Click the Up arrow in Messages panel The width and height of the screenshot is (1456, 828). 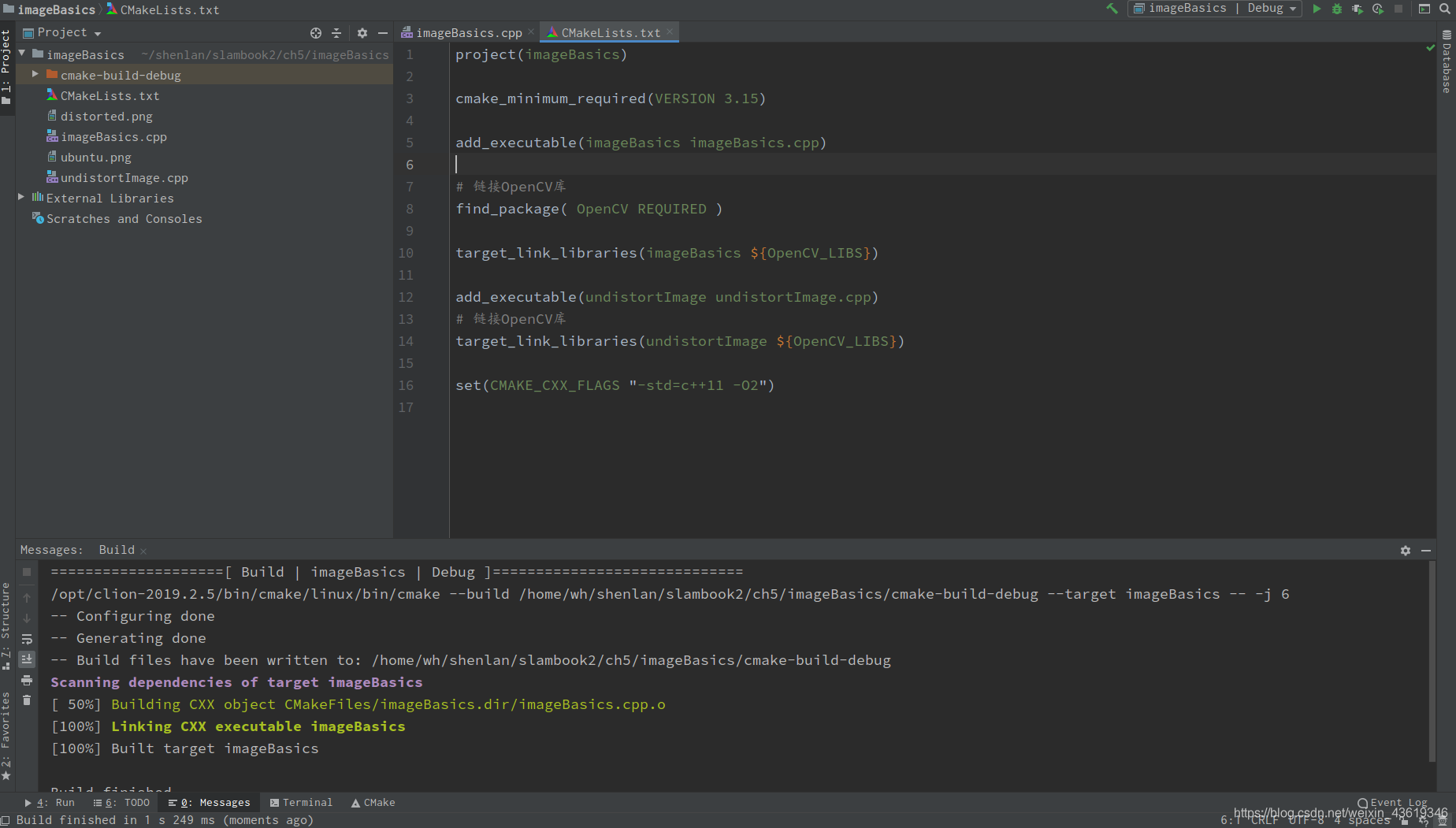point(27,598)
